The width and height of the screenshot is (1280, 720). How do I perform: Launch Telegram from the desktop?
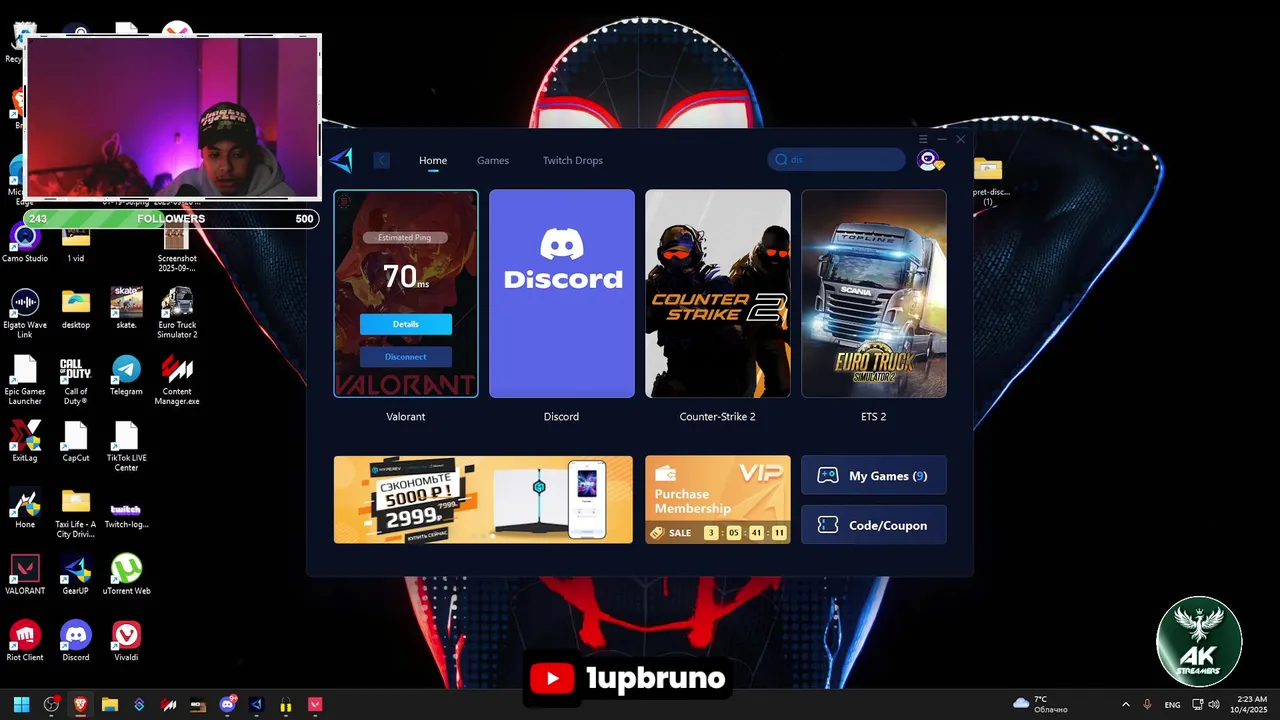pos(126,375)
